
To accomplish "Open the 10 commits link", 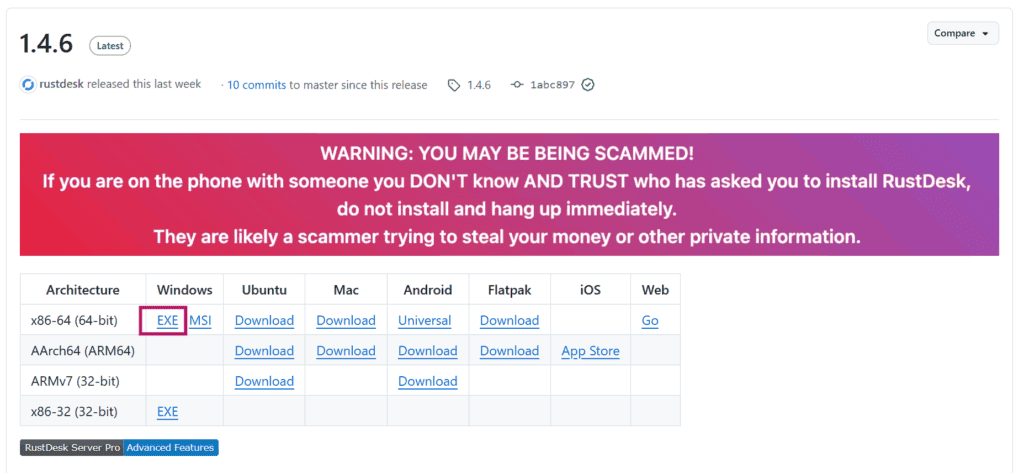I will (x=256, y=85).
